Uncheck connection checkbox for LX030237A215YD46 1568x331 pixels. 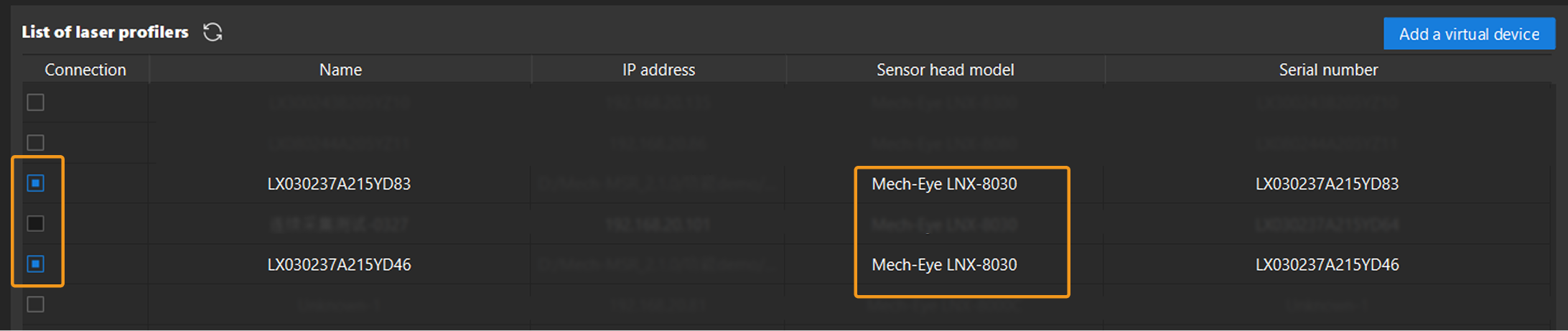tap(36, 264)
